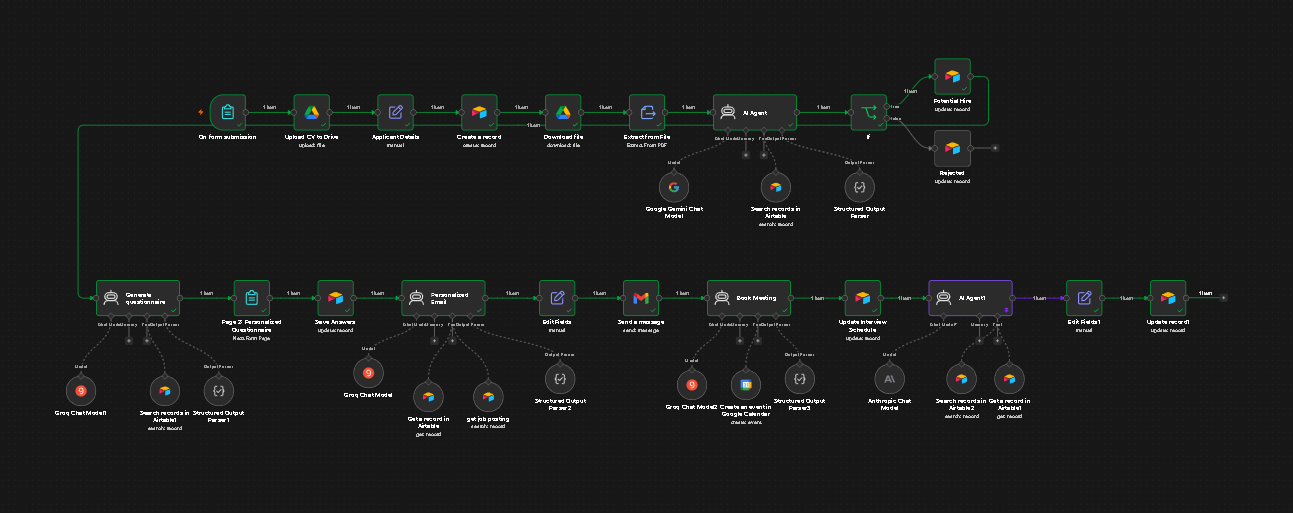
Task: Select the Get a record in Airtable1 node
Action: pyautogui.click(x=1009, y=379)
